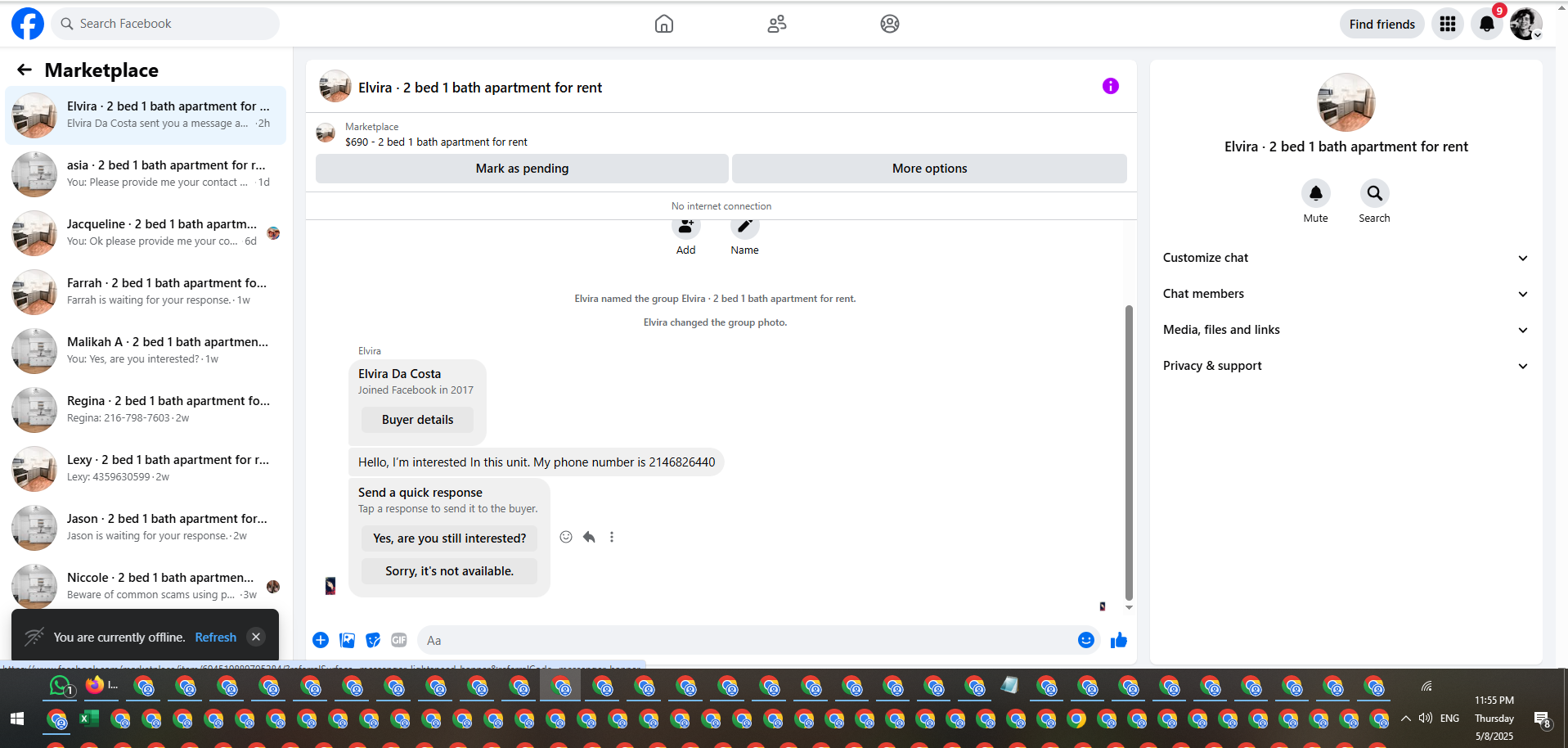The height and width of the screenshot is (748, 1568).
Task: Choose a sticker in composer
Action: (373, 640)
